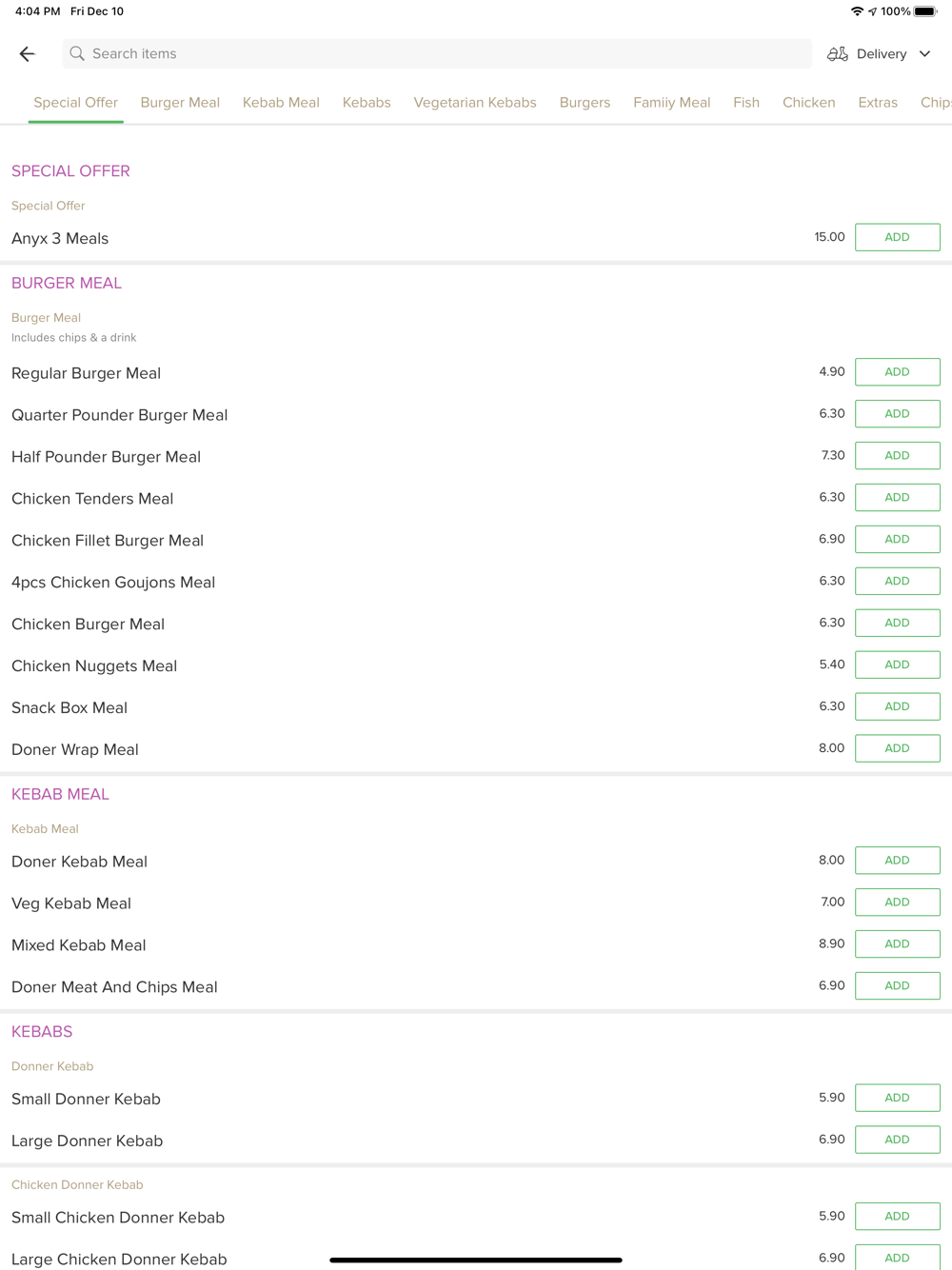The width and height of the screenshot is (952, 1270).
Task: Add Chicken Nuggets Meal to basket
Action: (898, 665)
